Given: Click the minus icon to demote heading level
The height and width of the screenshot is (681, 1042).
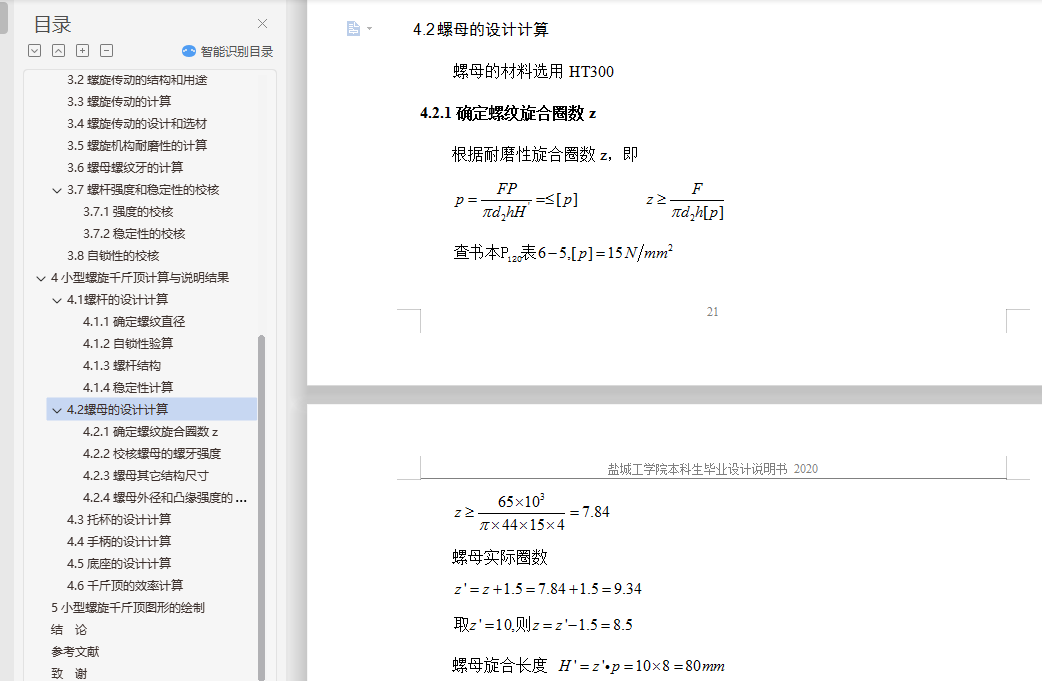Looking at the screenshot, I should [x=106, y=50].
